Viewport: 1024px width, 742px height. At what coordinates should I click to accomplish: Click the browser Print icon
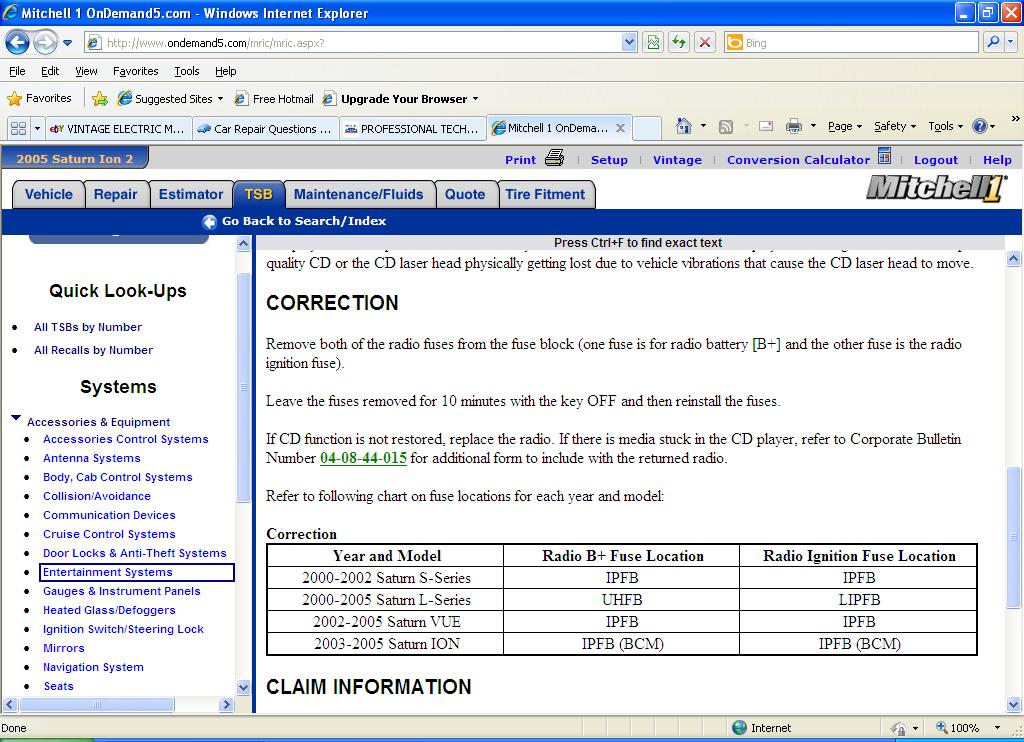[793, 126]
